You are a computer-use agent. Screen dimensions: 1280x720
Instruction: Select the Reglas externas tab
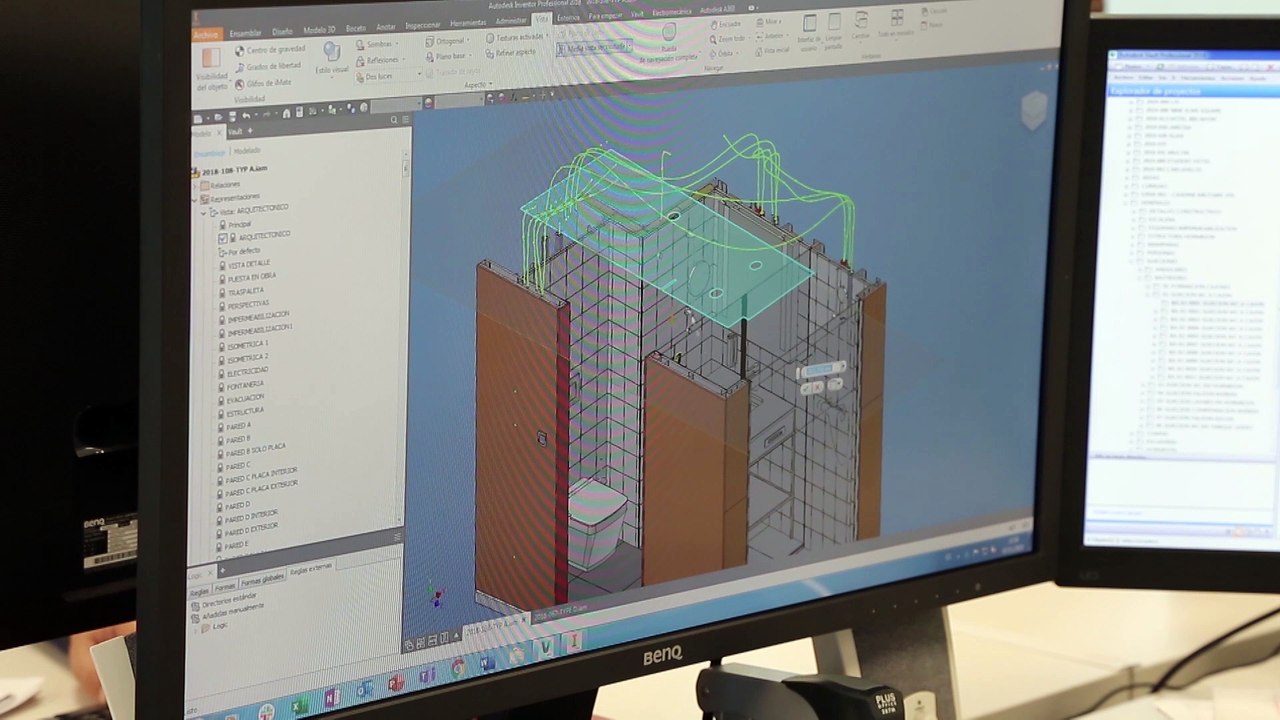[x=311, y=570]
